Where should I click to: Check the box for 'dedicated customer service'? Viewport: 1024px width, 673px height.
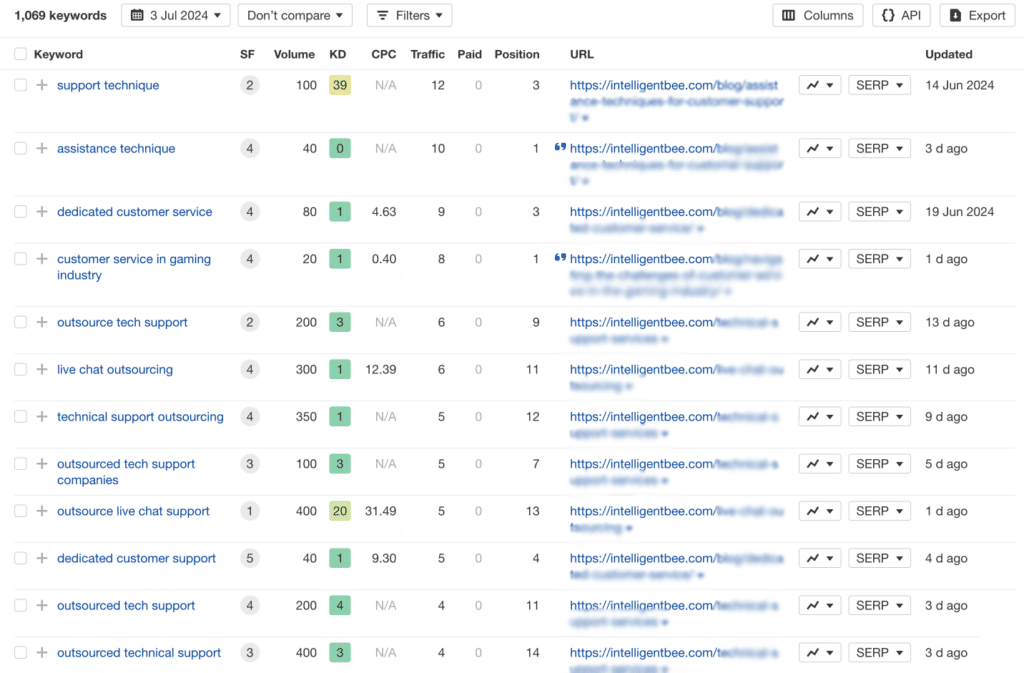pos(21,212)
